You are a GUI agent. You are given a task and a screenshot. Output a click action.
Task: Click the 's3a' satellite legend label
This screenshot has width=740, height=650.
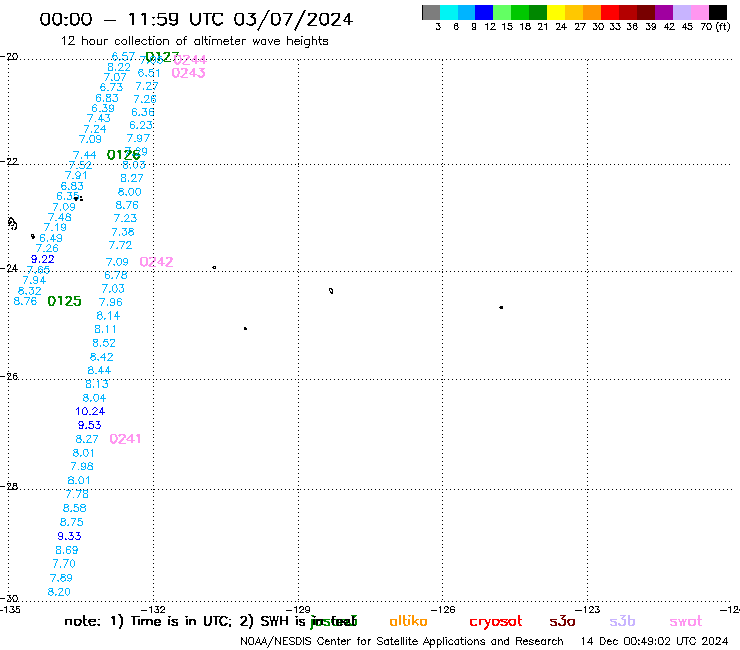(x=562, y=621)
